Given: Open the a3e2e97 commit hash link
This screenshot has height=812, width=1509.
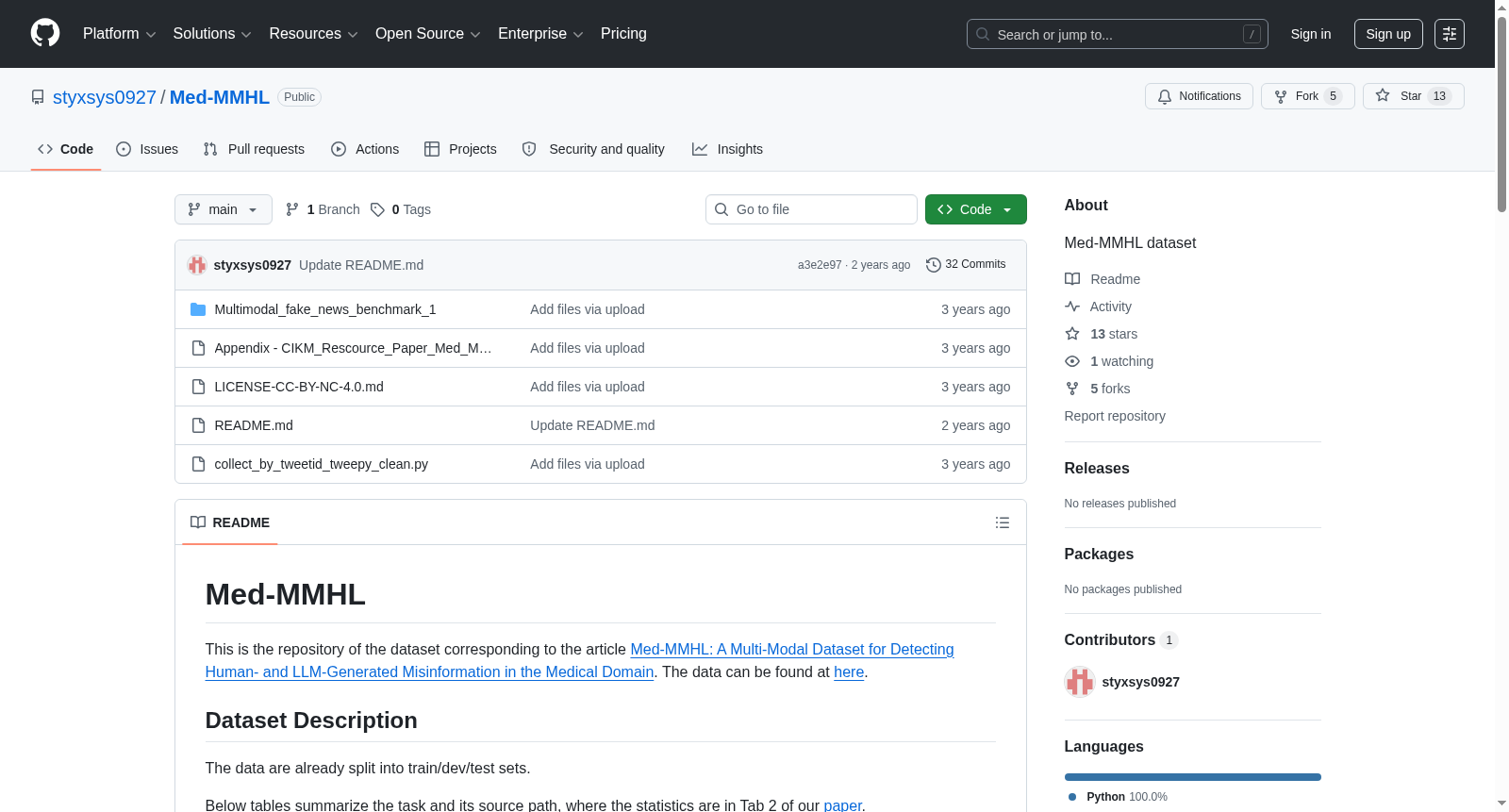Looking at the screenshot, I should pos(820,265).
